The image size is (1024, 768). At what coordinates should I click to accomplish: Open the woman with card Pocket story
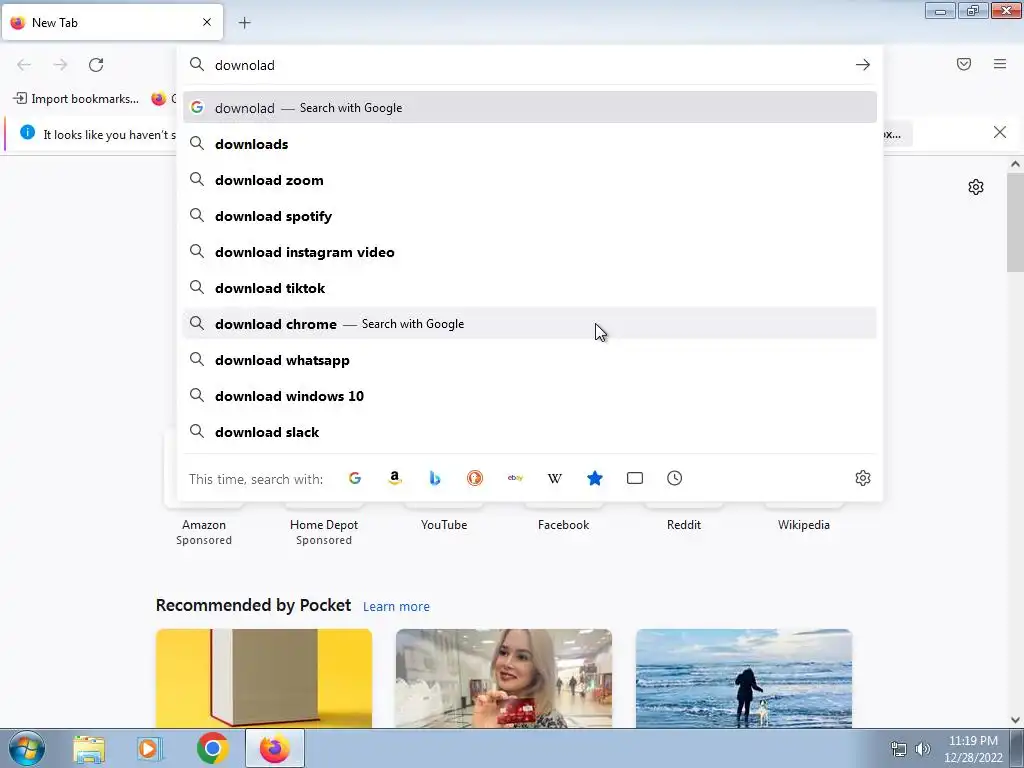point(504,679)
